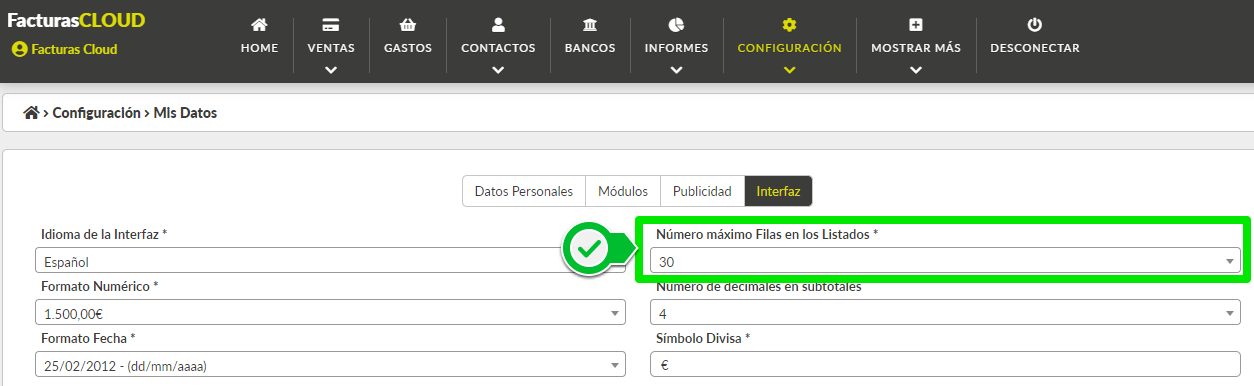Viewport: 1254px width, 386px height.
Task: Expand the Contactos menu chevron
Action: [x=498, y=70]
